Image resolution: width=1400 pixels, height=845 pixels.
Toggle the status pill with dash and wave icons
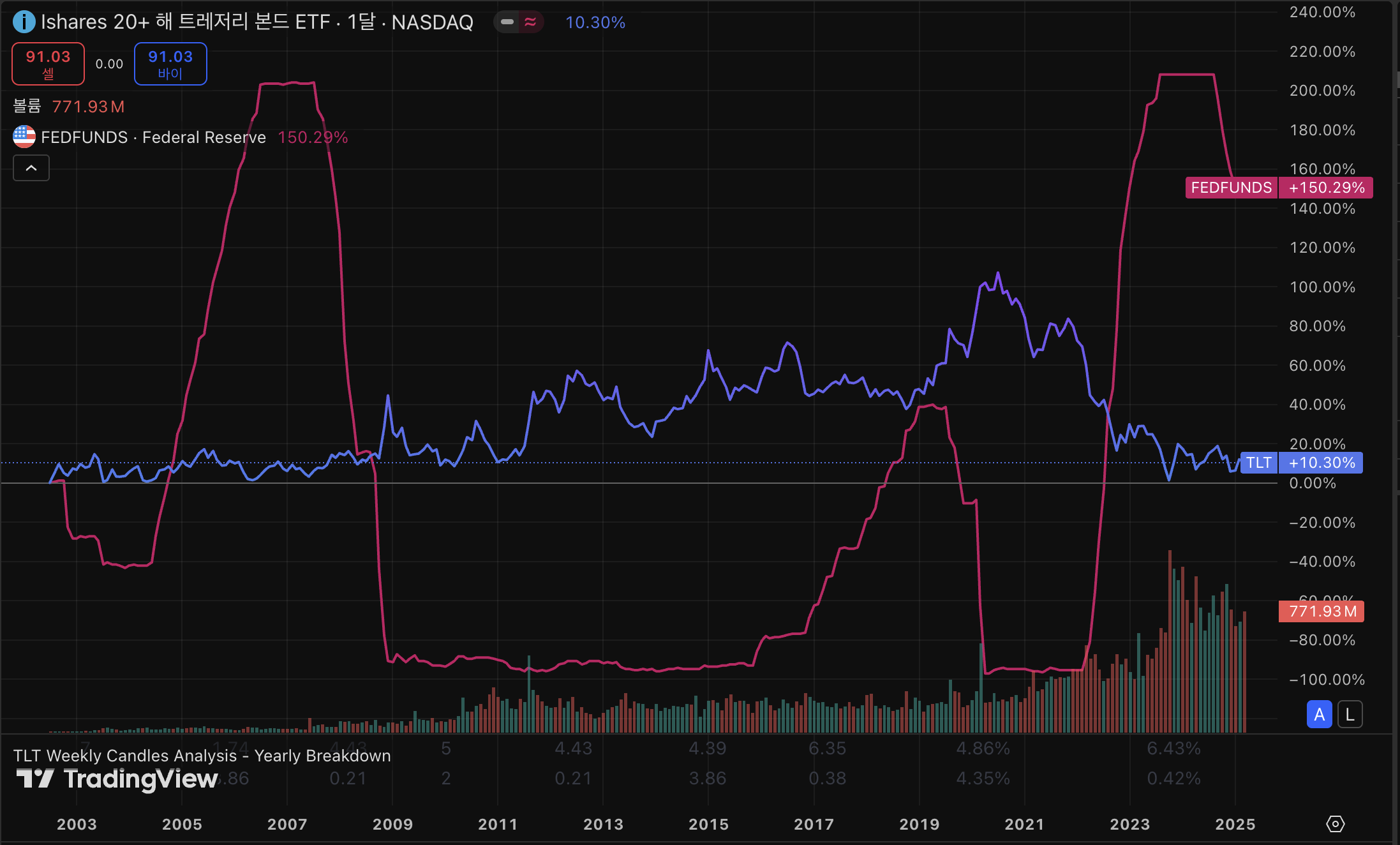coord(518,22)
